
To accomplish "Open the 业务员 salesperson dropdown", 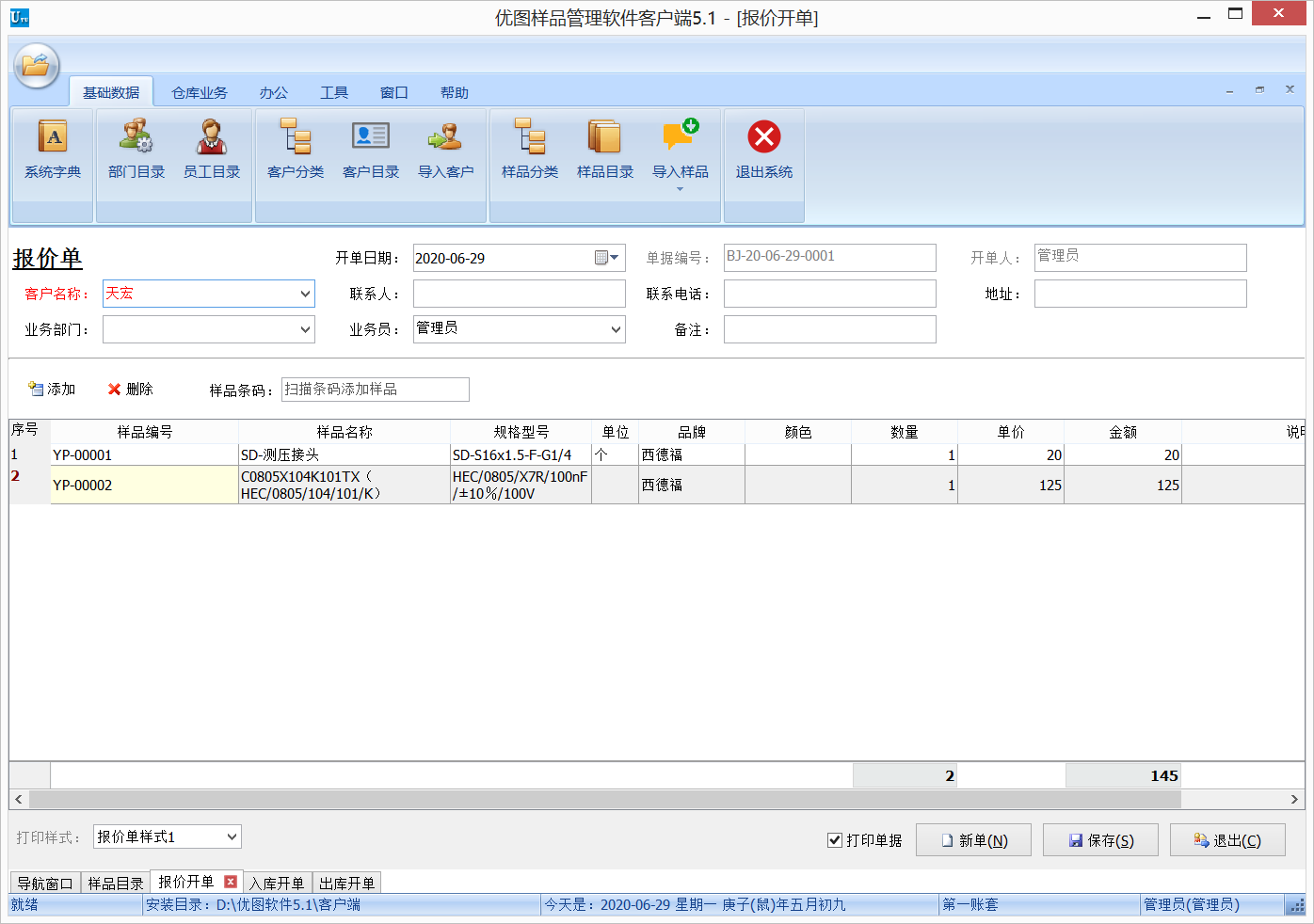I will tap(617, 329).
